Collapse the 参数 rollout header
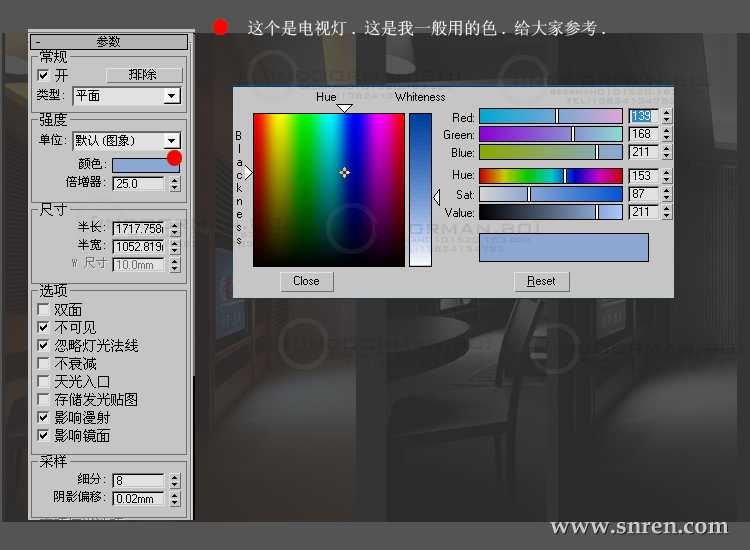This screenshot has height=550, width=750. tap(109, 42)
